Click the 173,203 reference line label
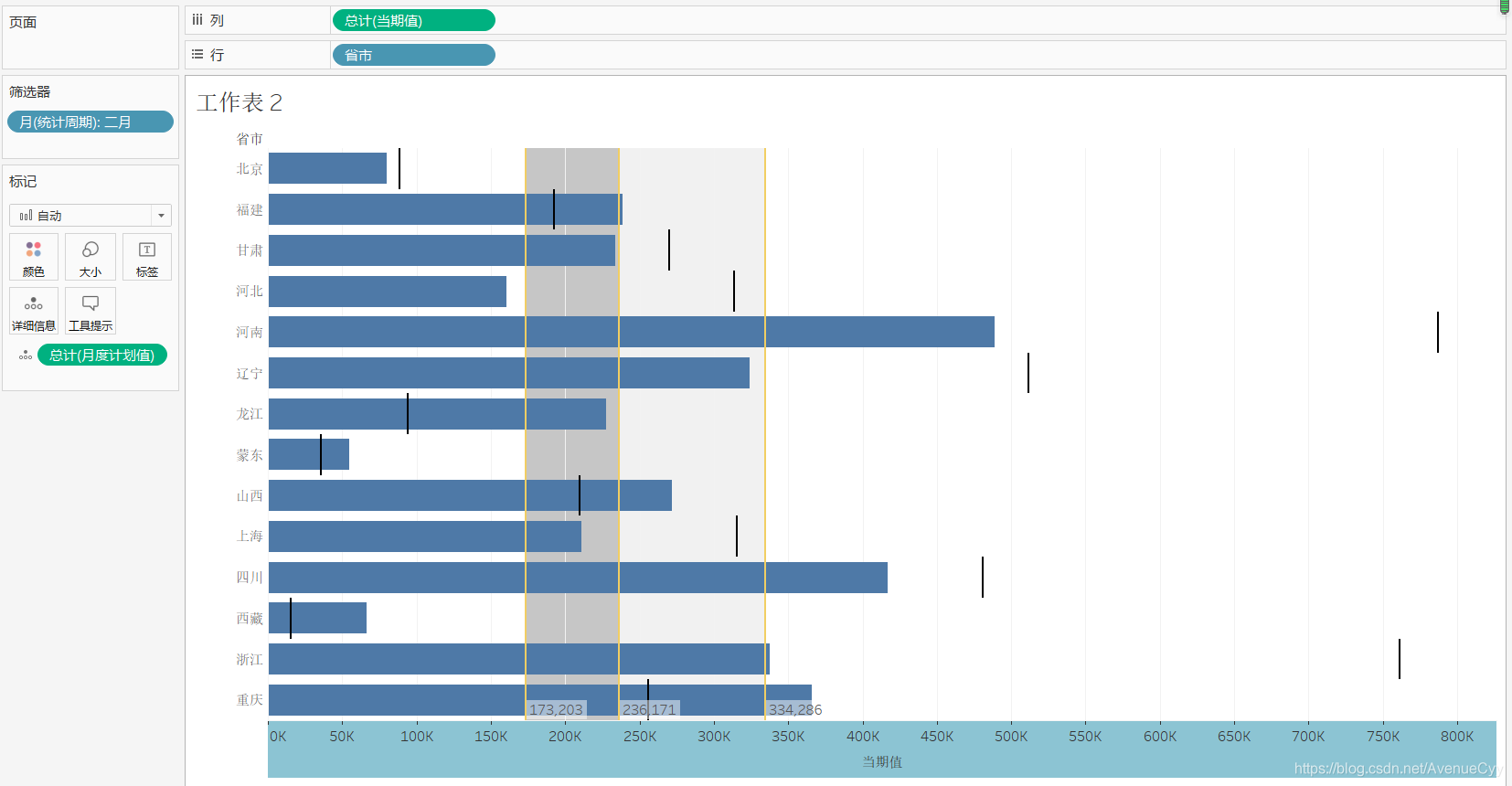This screenshot has height=786, width=1512. click(x=556, y=709)
